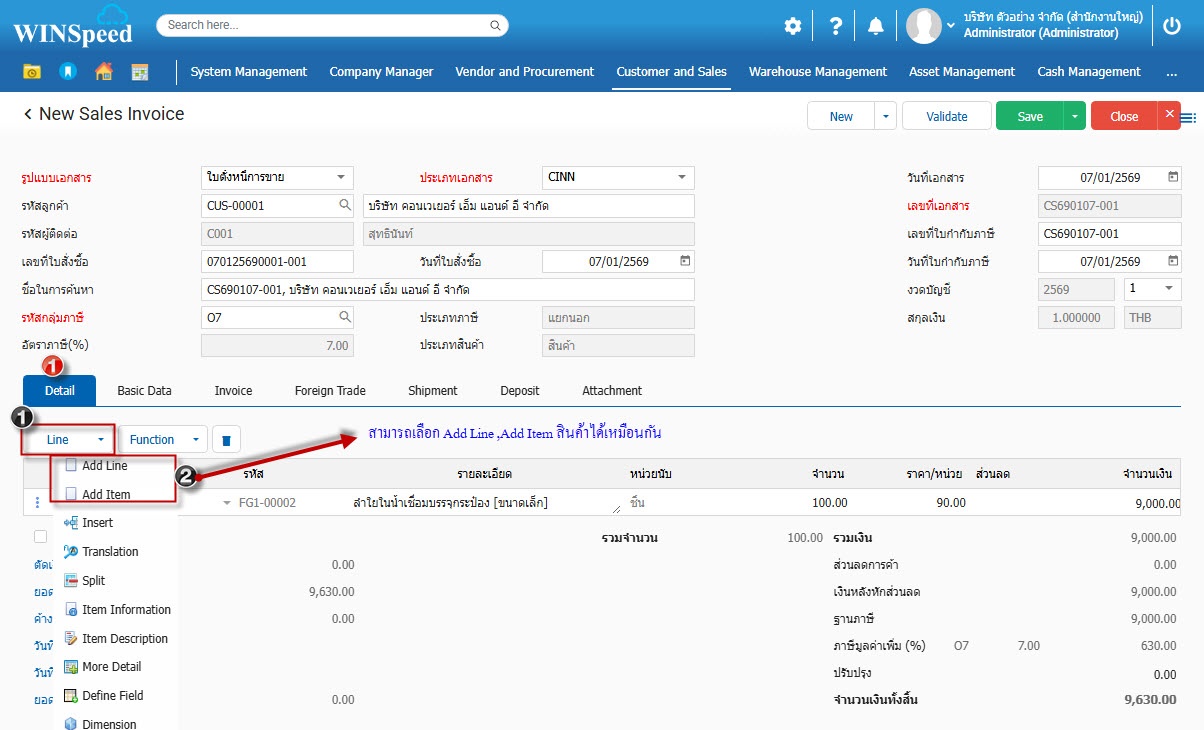Choose Split from the Line menu
This screenshot has height=730, width=1204.
(93, 580)
